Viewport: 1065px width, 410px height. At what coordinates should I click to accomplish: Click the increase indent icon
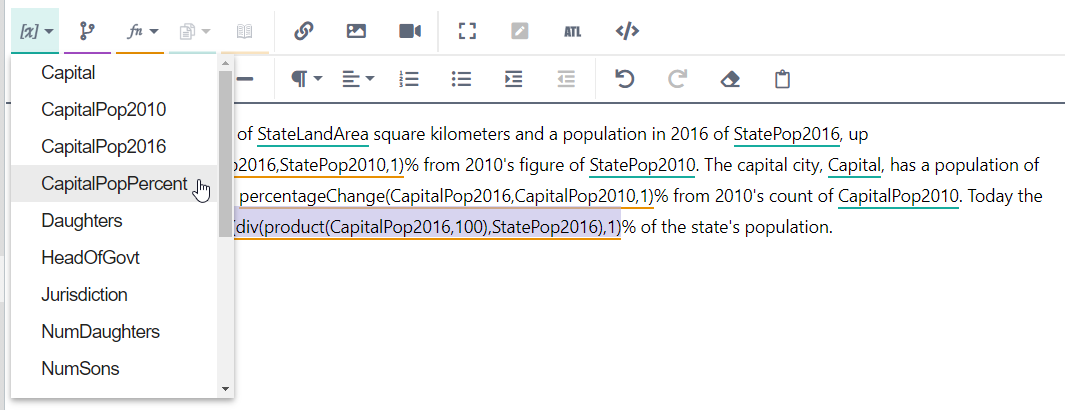point(514,79)
